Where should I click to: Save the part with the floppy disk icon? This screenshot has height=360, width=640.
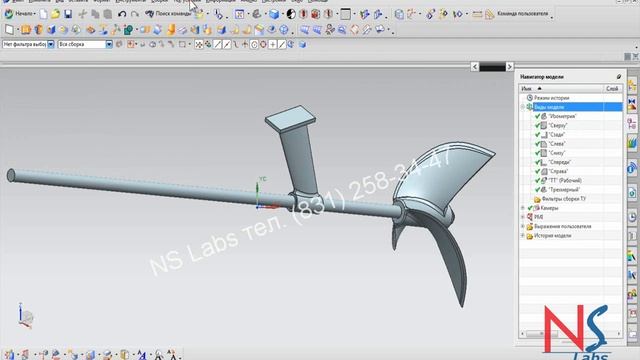(x=68, y=14)
